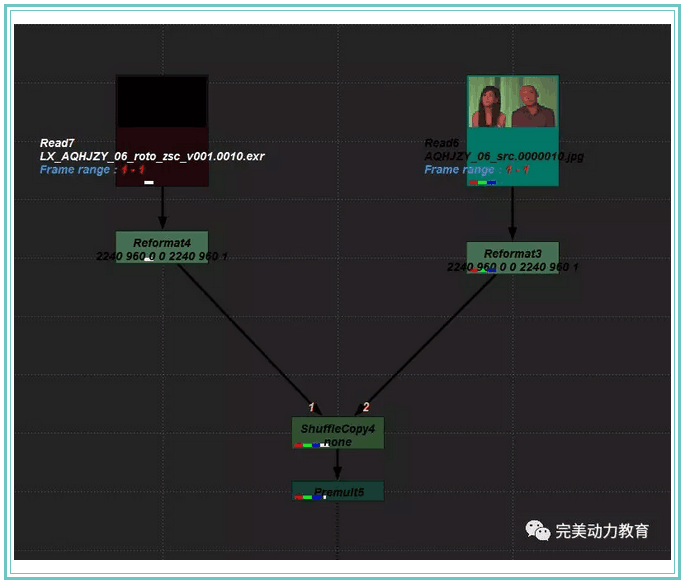685x584 pixels.
Task: Click the Frame range text under Read7
Action: click(92, 170)
